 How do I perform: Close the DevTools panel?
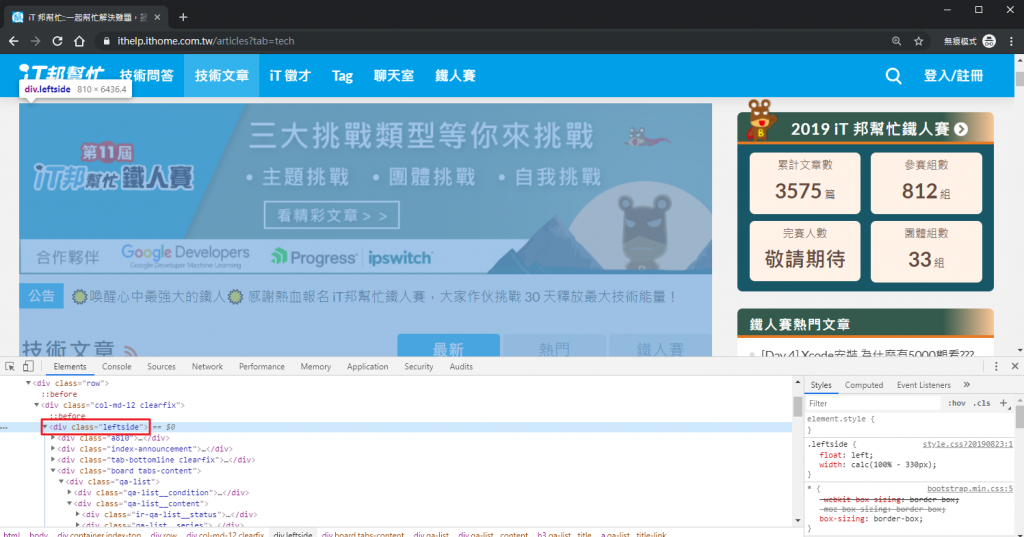(1015, 366)
